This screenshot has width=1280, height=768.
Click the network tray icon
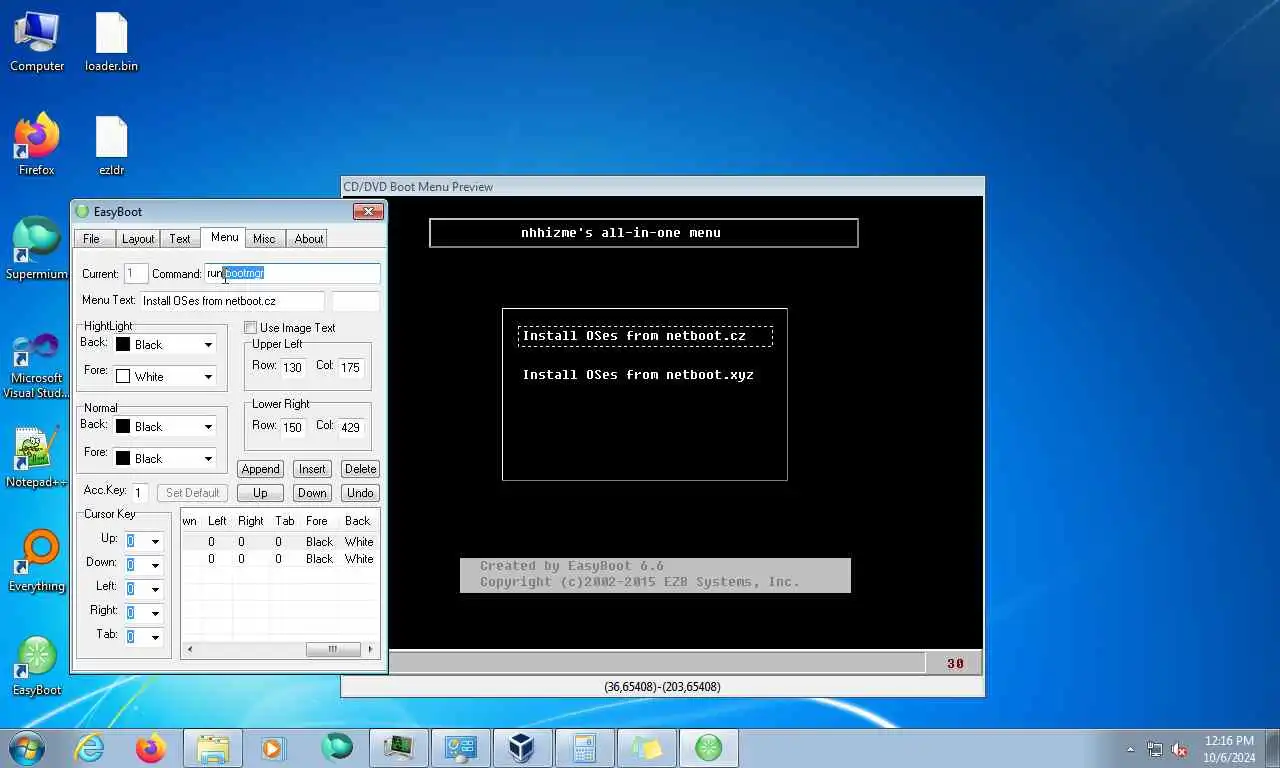pyautogui.click(x=1155, y=749)
